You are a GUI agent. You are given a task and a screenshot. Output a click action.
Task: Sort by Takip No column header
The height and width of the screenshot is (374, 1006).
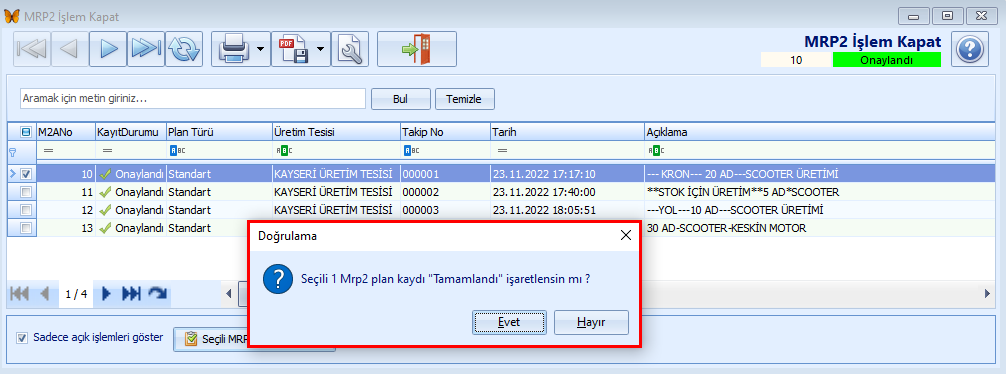tap(445, 132)
